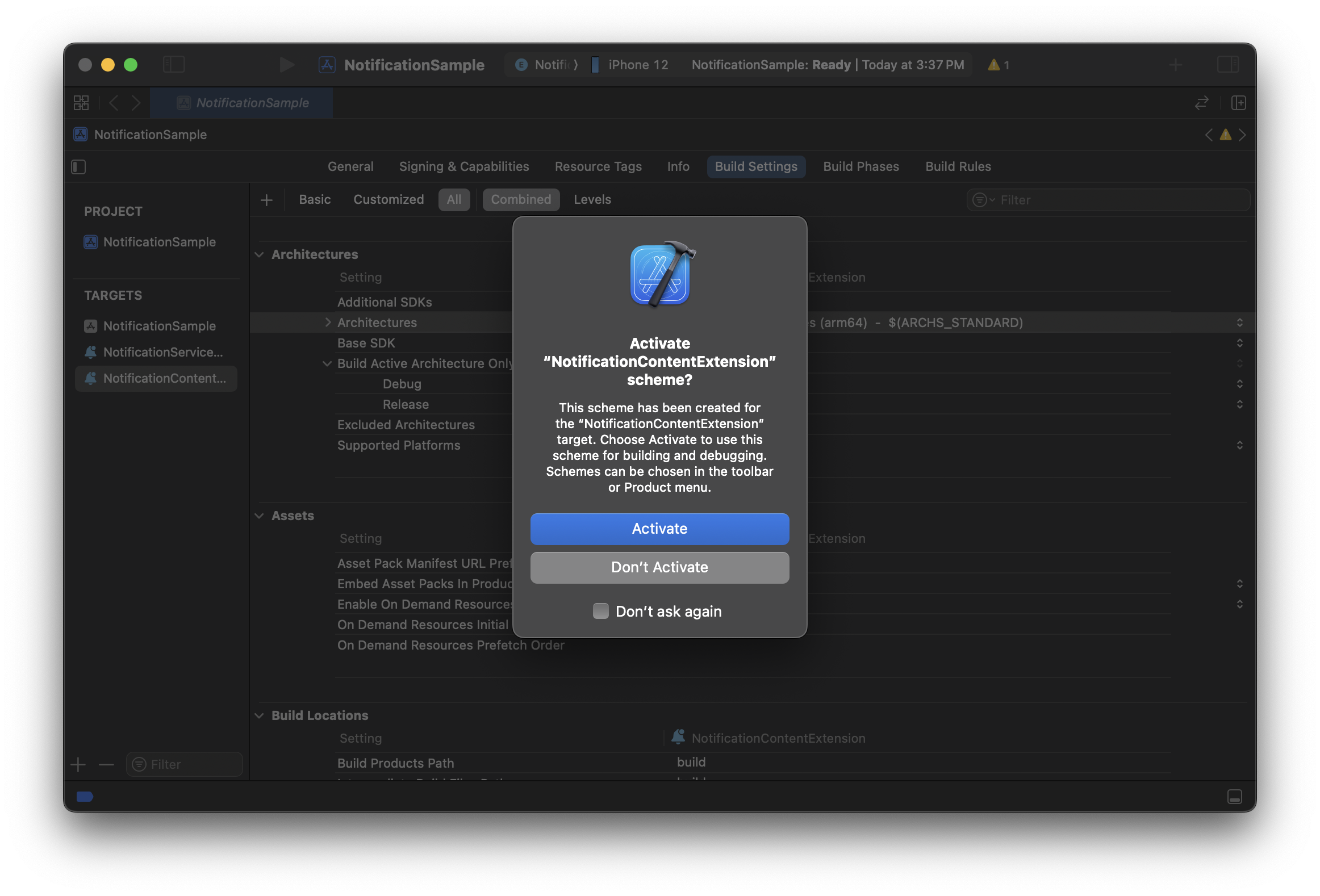
Task: Toggle the inspector panel icon
Action: tap(1227, 65)
